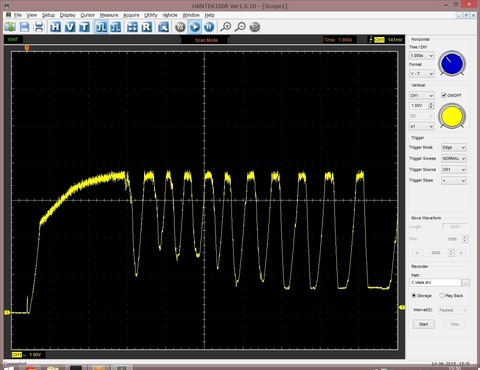Click the printer icon in toolbar
The width and height of the screenshot is (480, 370).
click(39, 27)
